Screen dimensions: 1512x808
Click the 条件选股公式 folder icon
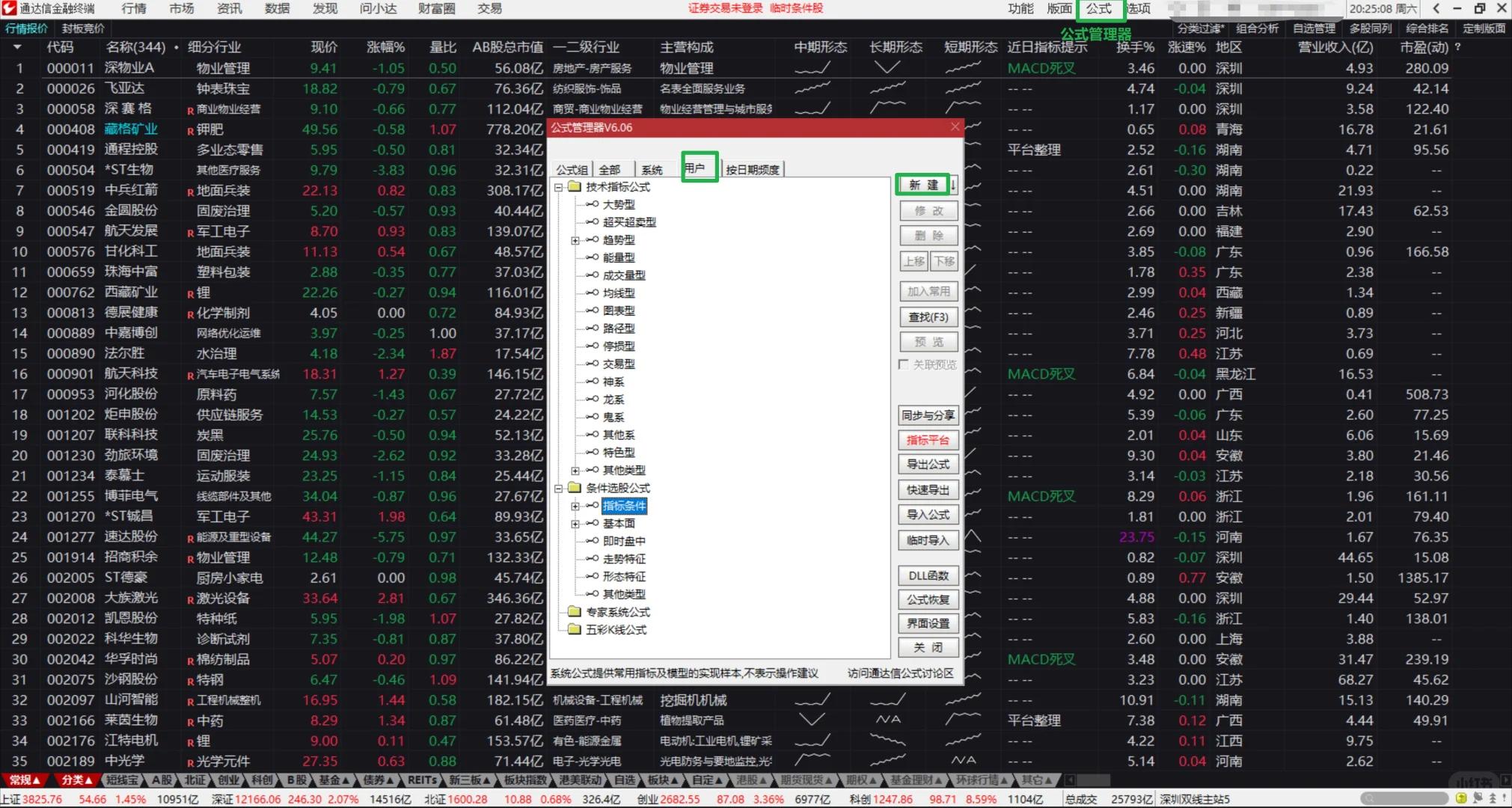click(x=575, y=488)
